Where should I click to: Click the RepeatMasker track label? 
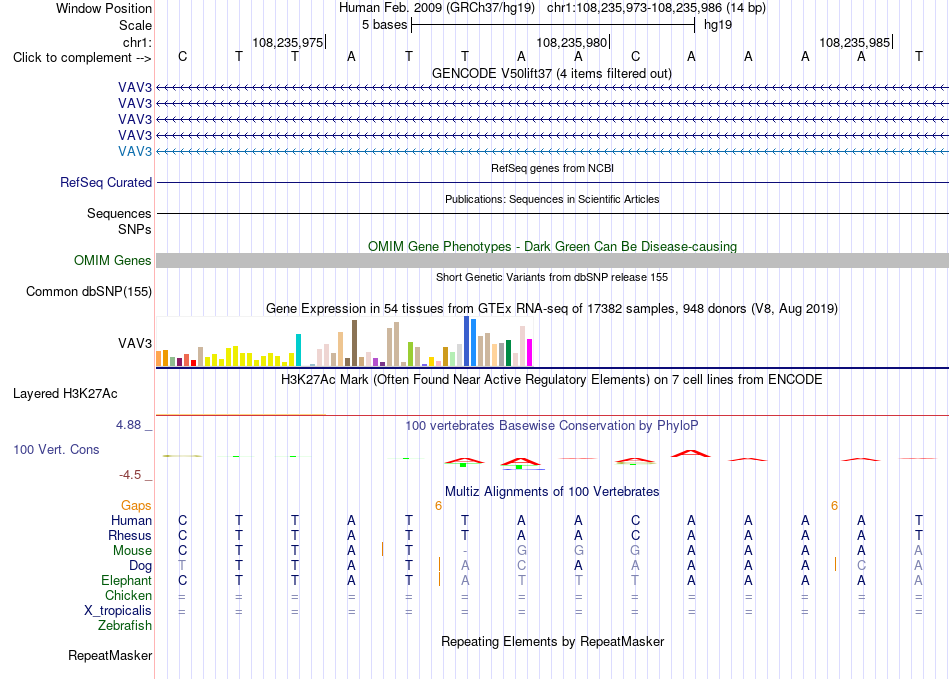(110, 655)
